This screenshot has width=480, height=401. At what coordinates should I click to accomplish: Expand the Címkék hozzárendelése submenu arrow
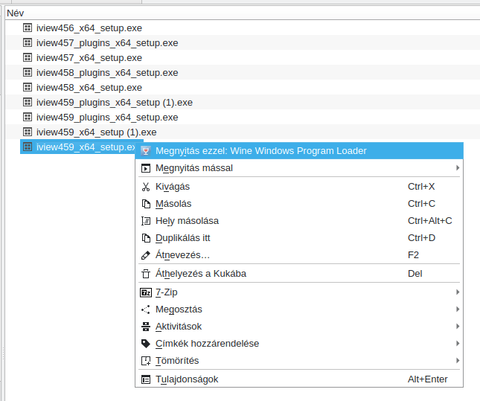coord(458,343)
